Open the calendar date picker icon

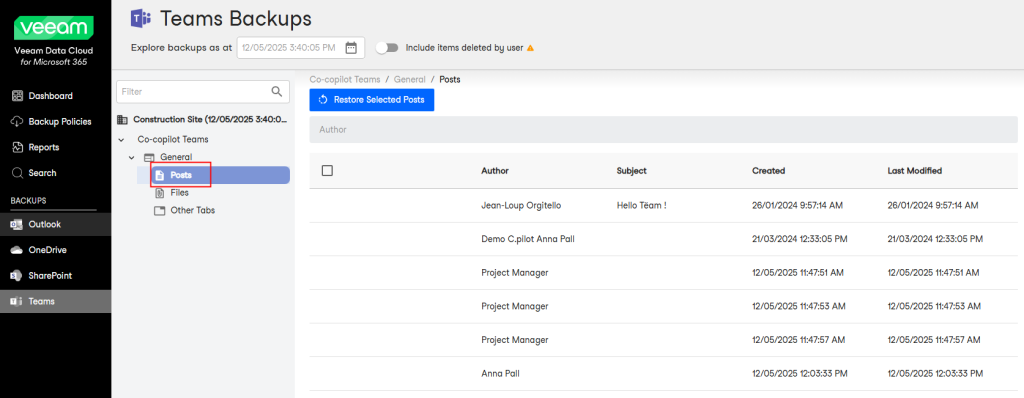pyautogui.click(x=351, y=48)
